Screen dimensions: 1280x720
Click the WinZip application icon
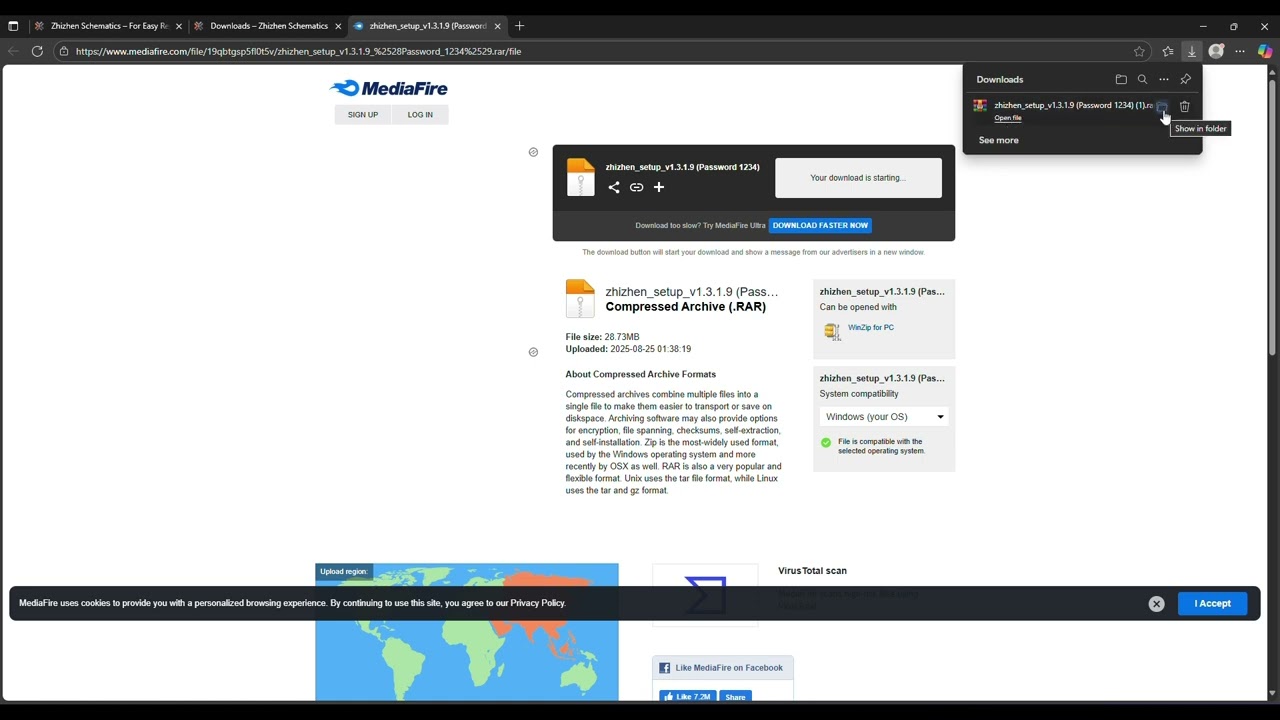point(832,331)
